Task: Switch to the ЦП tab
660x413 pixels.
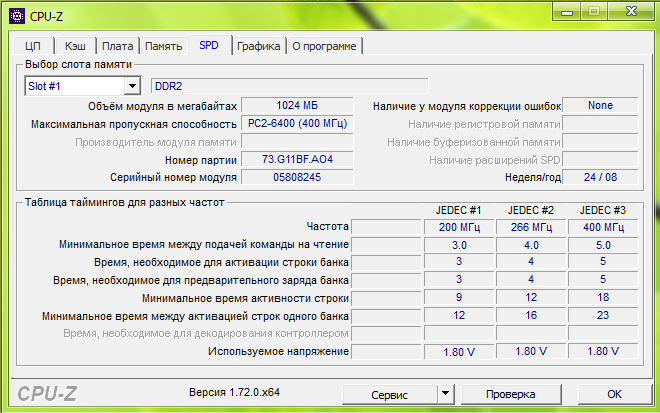Action: pyautogui.click(x=33, y=45)
